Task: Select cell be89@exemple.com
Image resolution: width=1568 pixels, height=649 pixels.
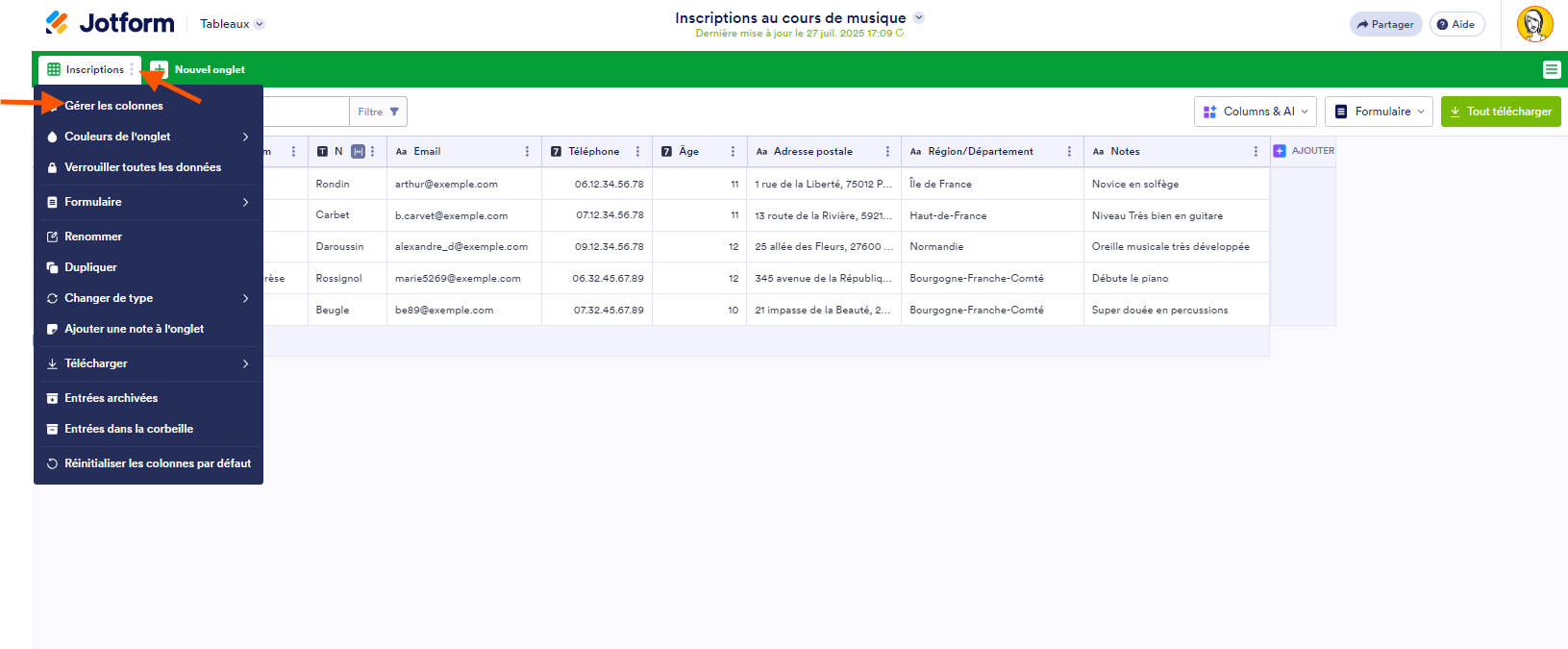Action: (464, 310)
